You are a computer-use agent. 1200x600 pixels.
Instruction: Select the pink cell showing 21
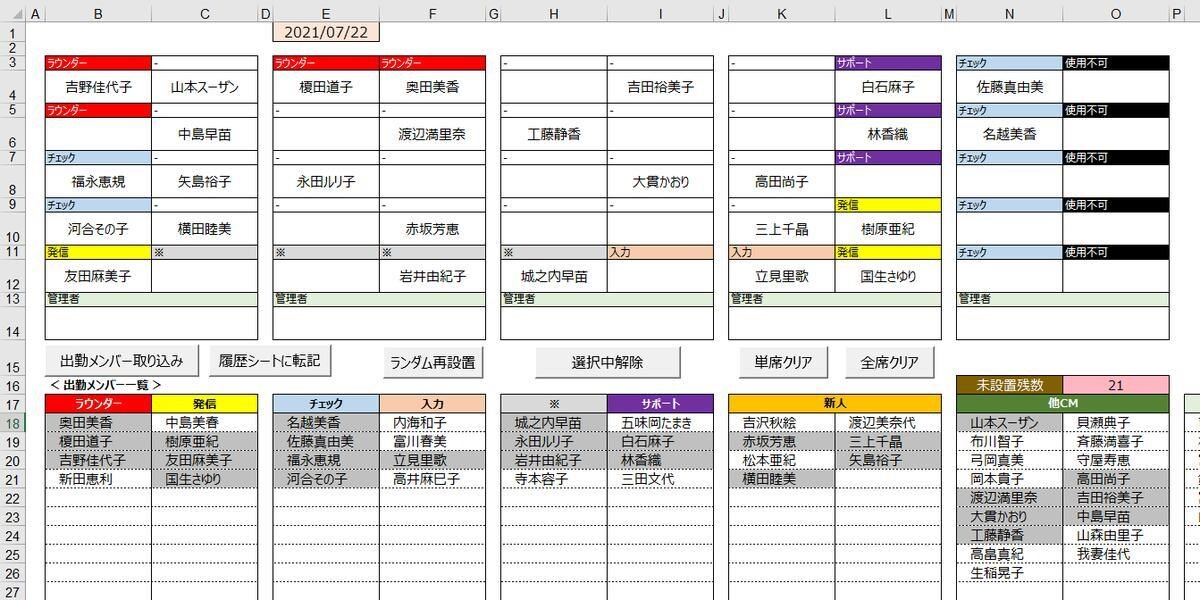click(x=1115, y=385)
